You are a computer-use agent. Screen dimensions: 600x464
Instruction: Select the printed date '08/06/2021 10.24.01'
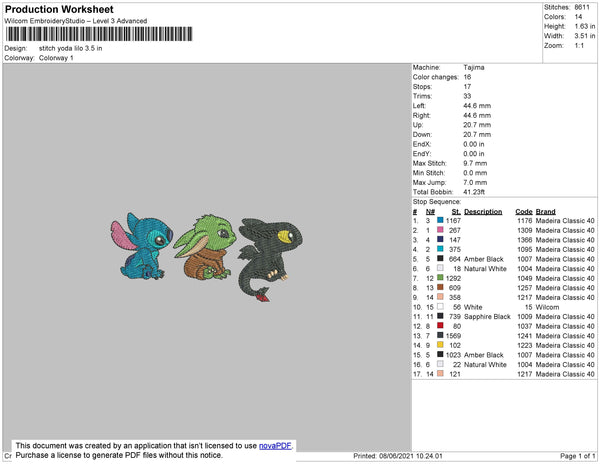pyautogui.click(x=411, y=456)
